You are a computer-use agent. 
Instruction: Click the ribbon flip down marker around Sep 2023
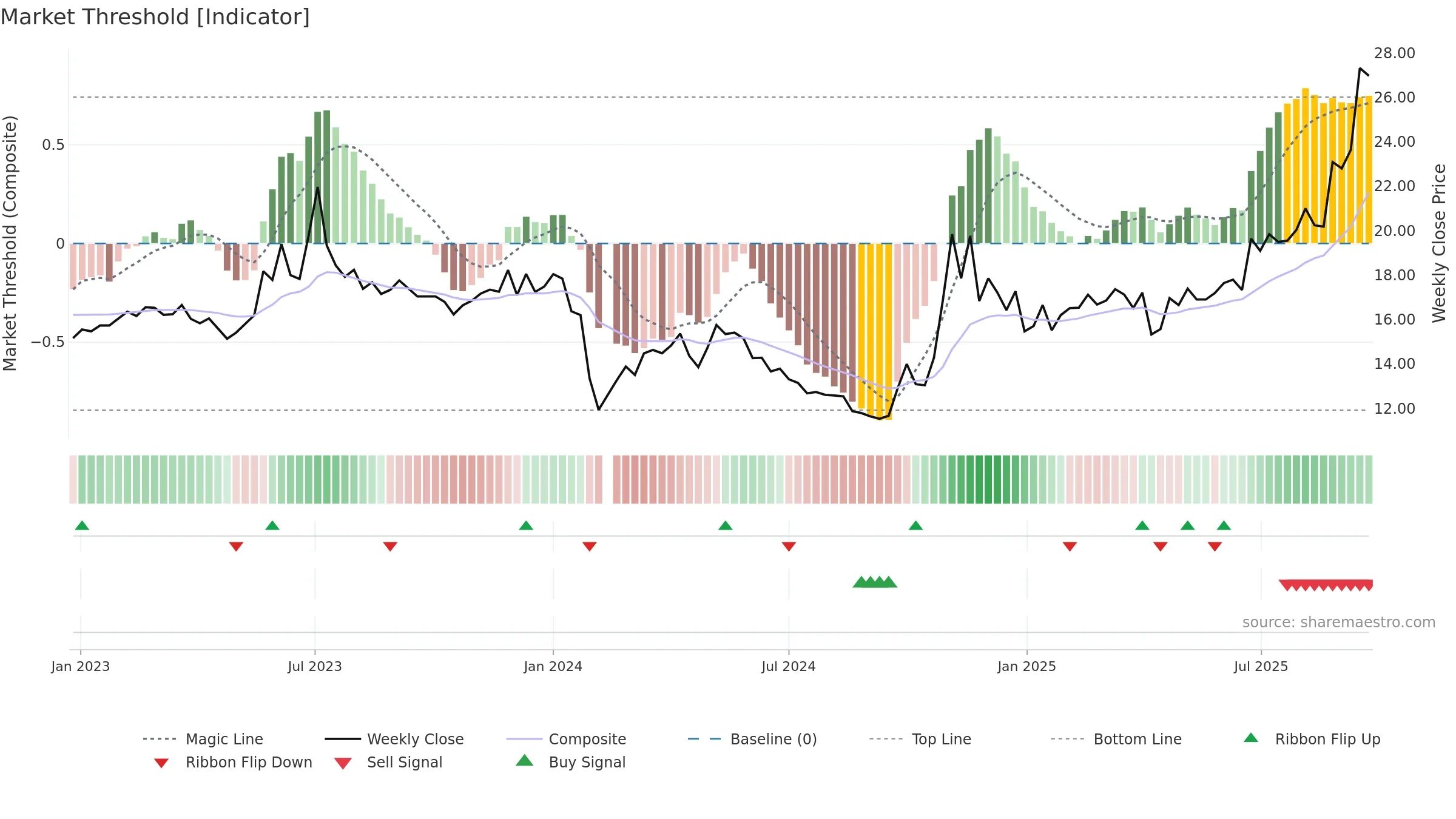(390, 547)
